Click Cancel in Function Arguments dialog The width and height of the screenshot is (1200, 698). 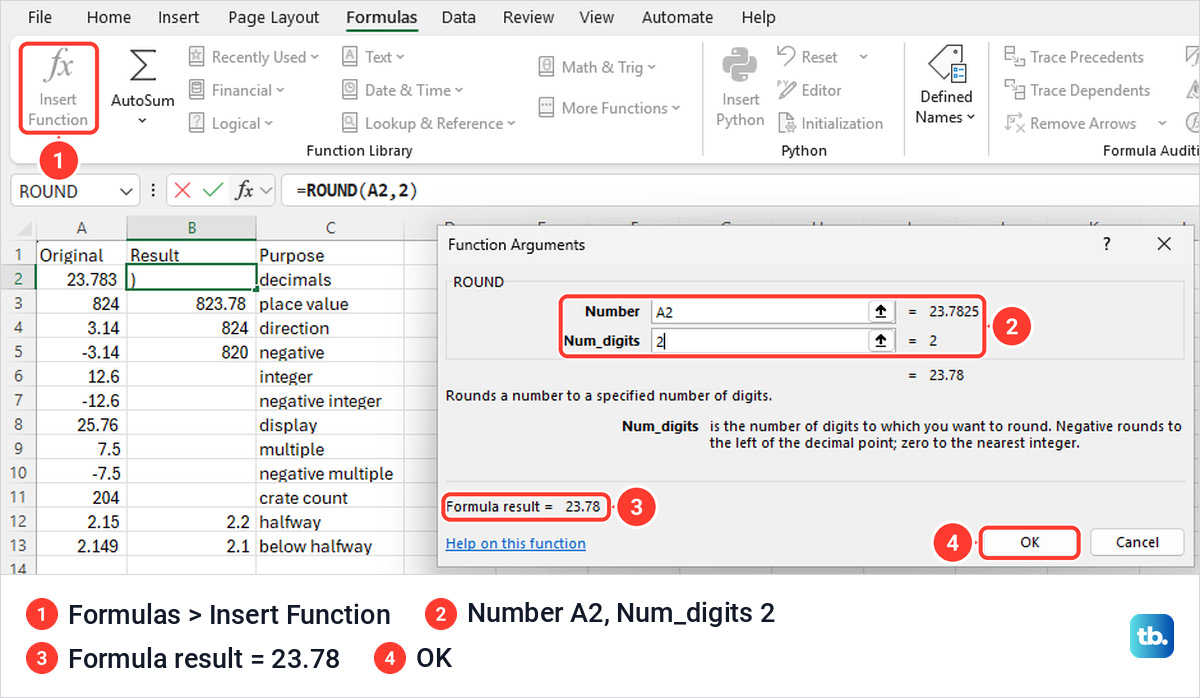pyautogui.click(x=1137, y=542)
